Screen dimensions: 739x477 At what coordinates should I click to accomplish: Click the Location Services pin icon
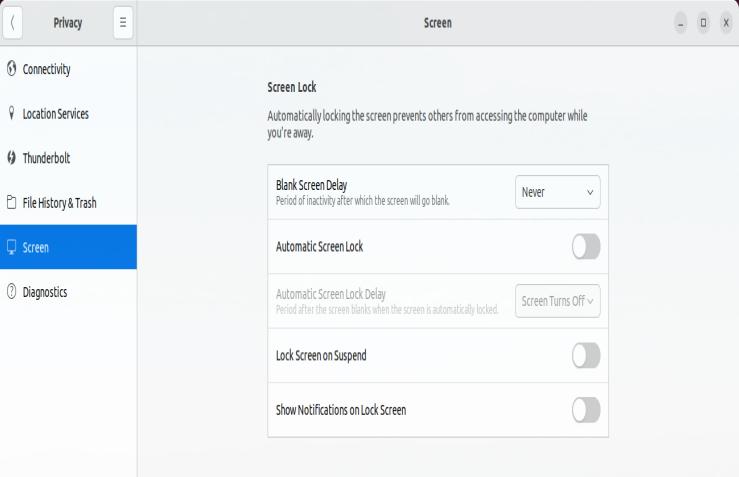coord(12,114)
